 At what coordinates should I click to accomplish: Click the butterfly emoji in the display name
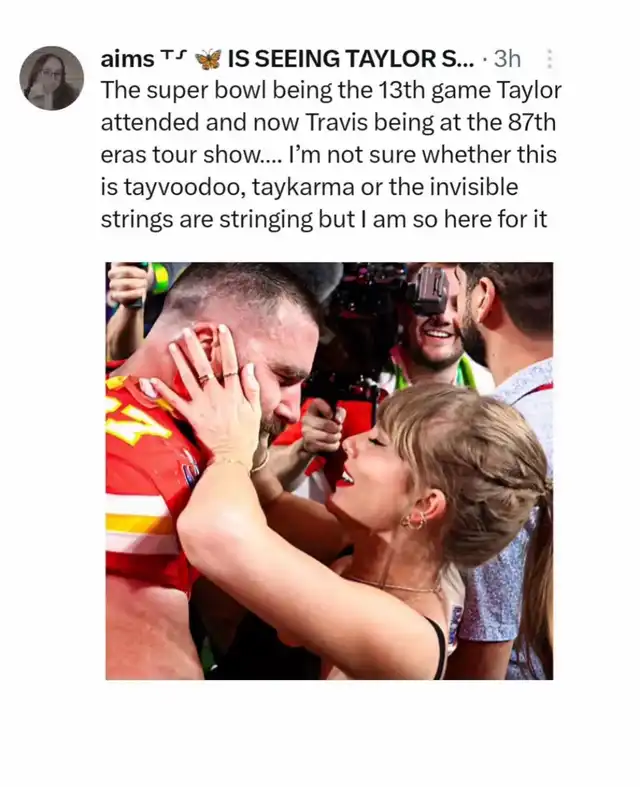[208, 59]
